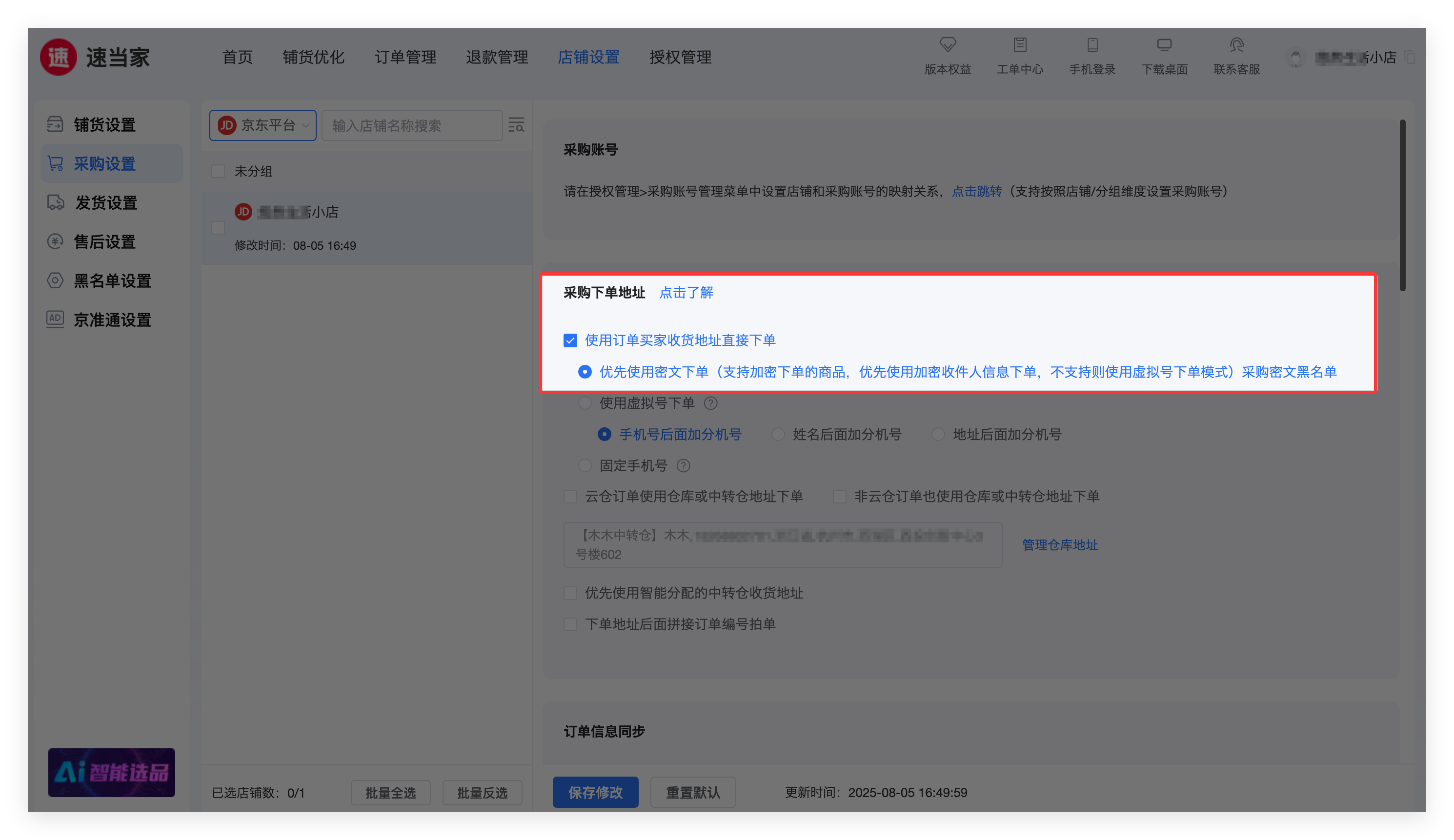Follow the 点击跳转 link
The image size is (1454, 840).
coord(976,192)
